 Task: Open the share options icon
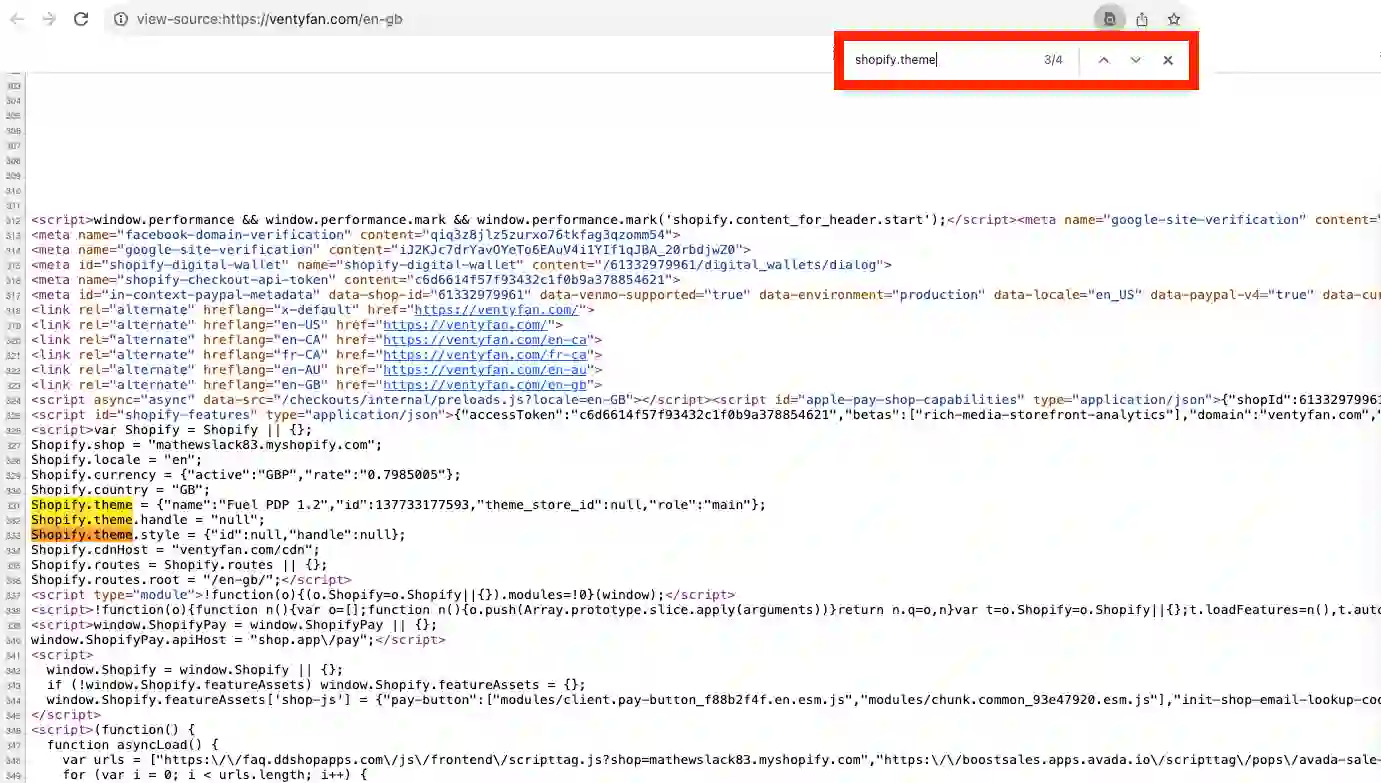(1142, 18)
